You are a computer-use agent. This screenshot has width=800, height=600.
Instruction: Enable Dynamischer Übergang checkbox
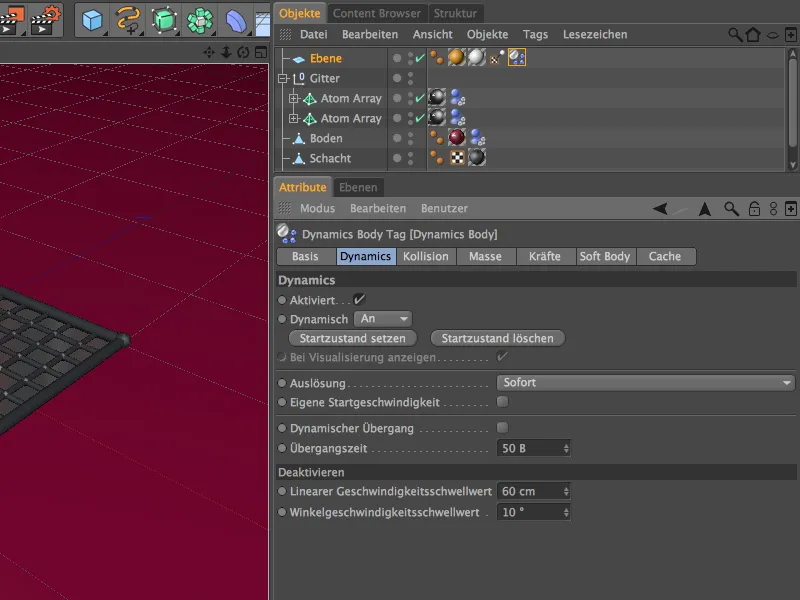[503, 428]
